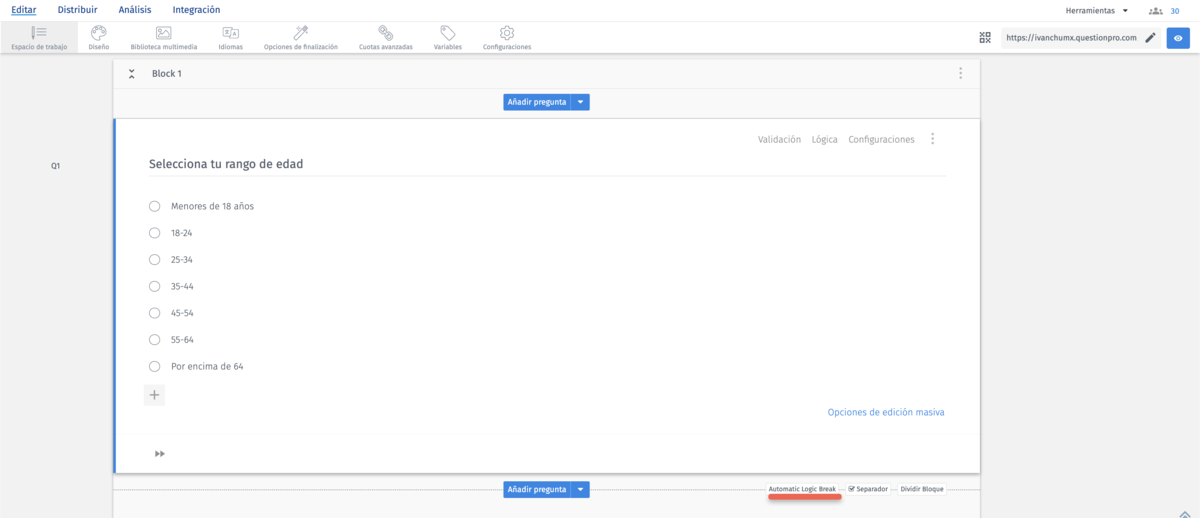1200x518 pixels.
Task: Click answer text 55-64
Action: click(x=182, y=340)
